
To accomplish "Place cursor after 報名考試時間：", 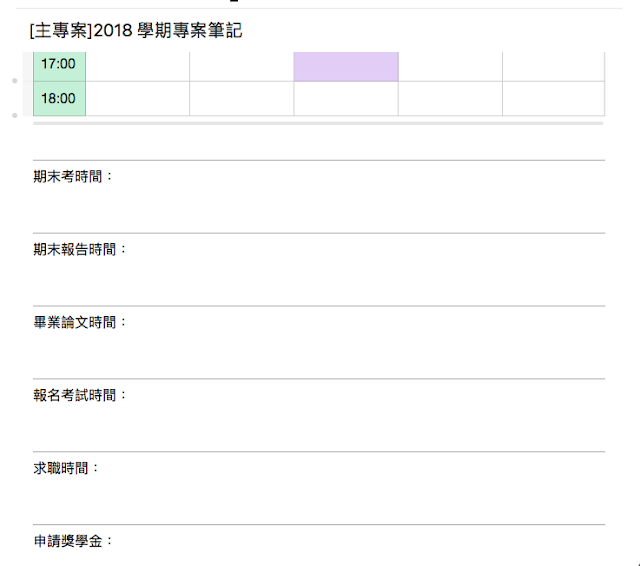I will (x=128, y=395).
